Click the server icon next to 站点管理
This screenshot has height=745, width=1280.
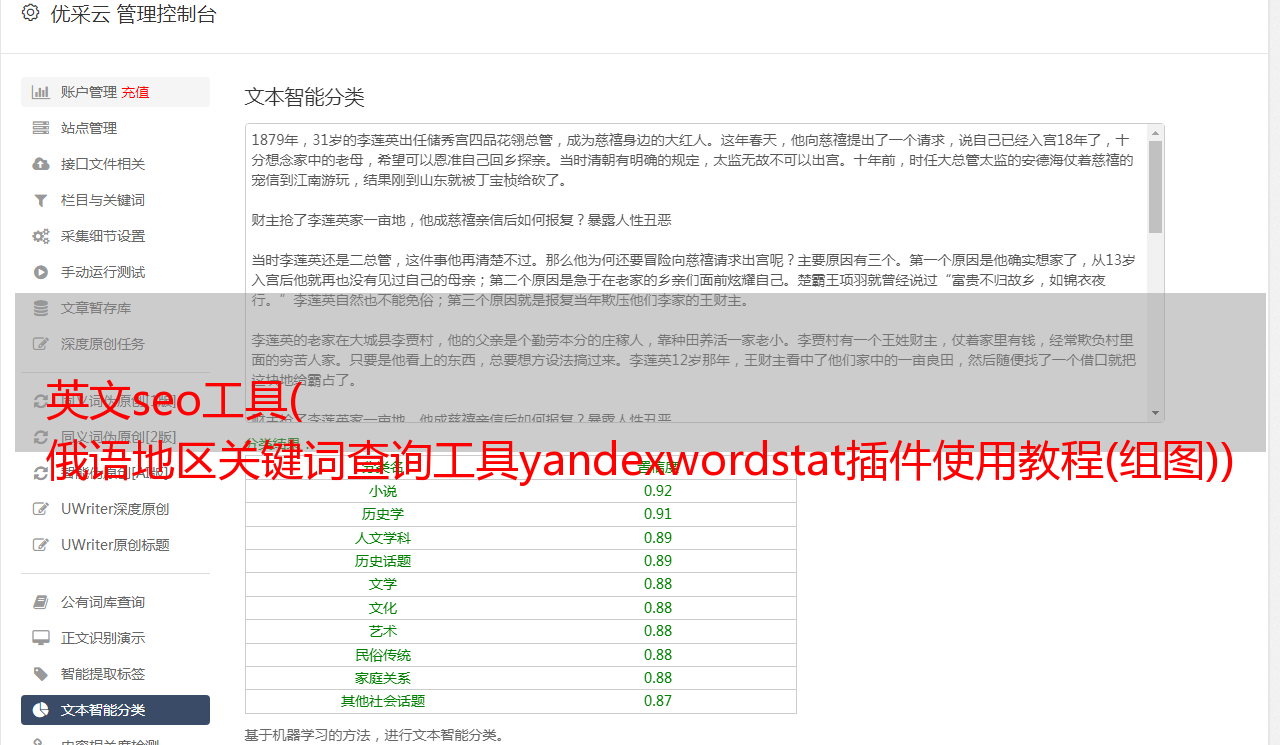[x=41, y=128]
